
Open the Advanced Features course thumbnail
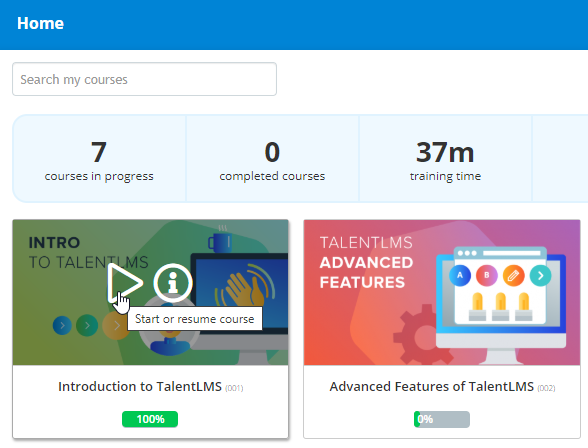tap(442, 292)
